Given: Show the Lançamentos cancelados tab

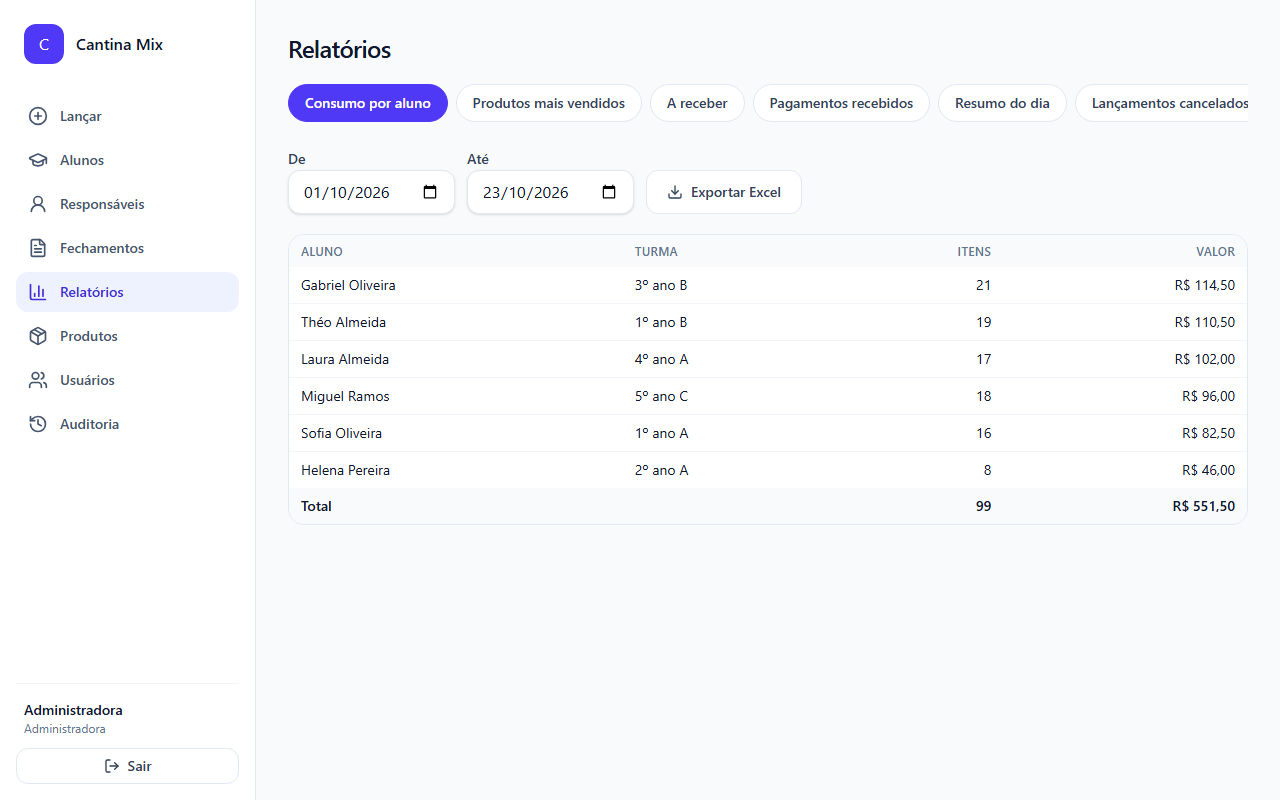Looking at the screenshot, I should (1162, 103).
